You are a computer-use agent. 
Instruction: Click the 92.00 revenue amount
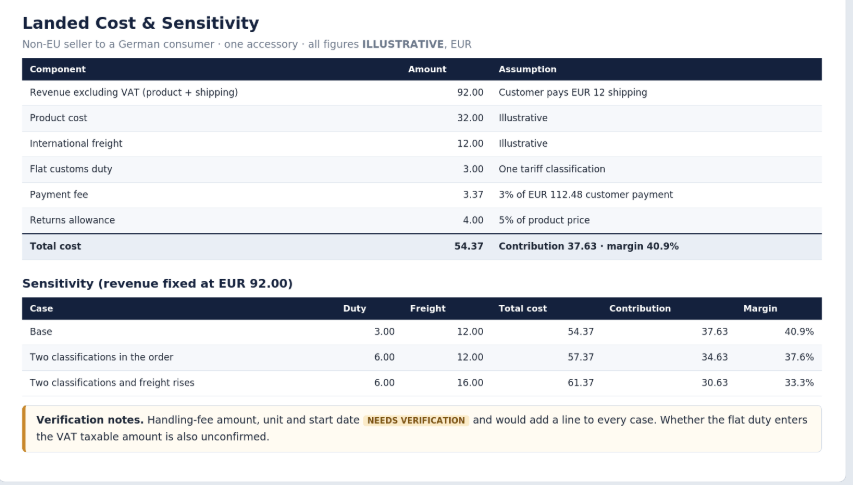(470, 92)
